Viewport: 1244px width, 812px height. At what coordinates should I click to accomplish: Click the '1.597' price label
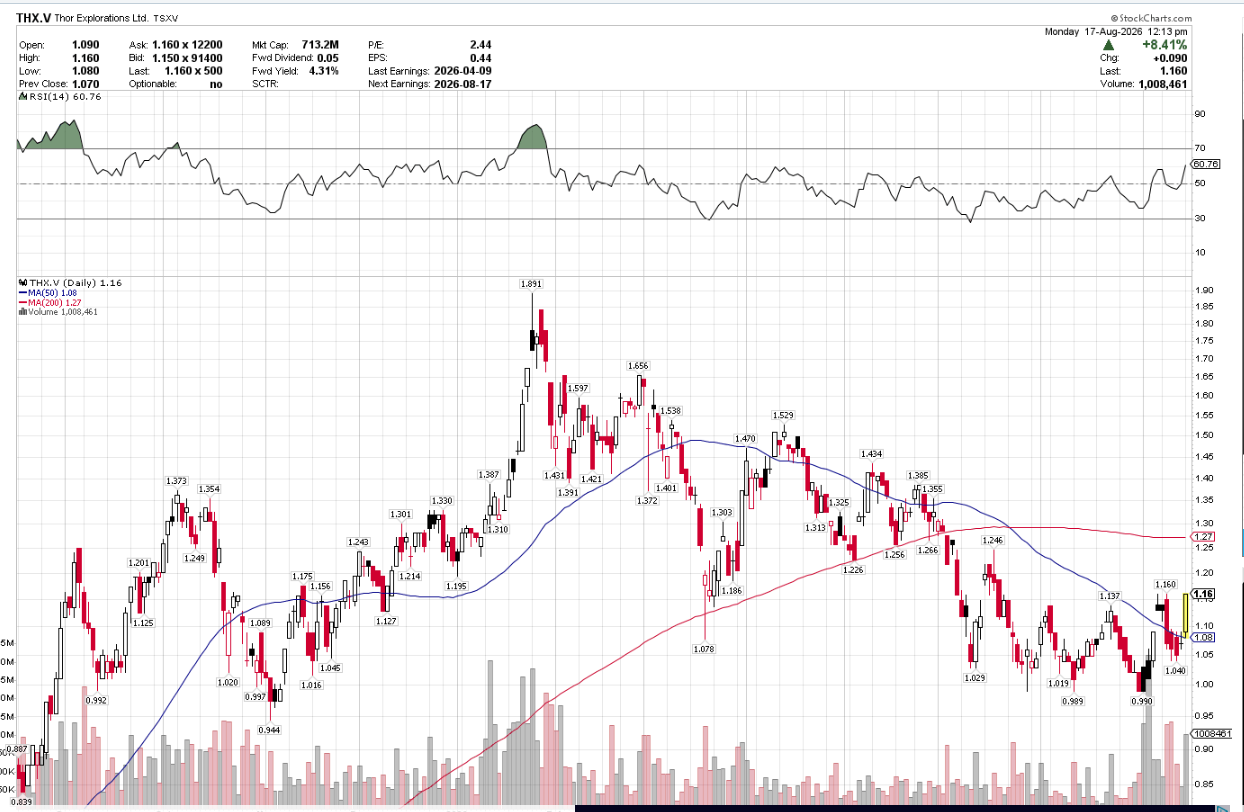pos(577,388)
